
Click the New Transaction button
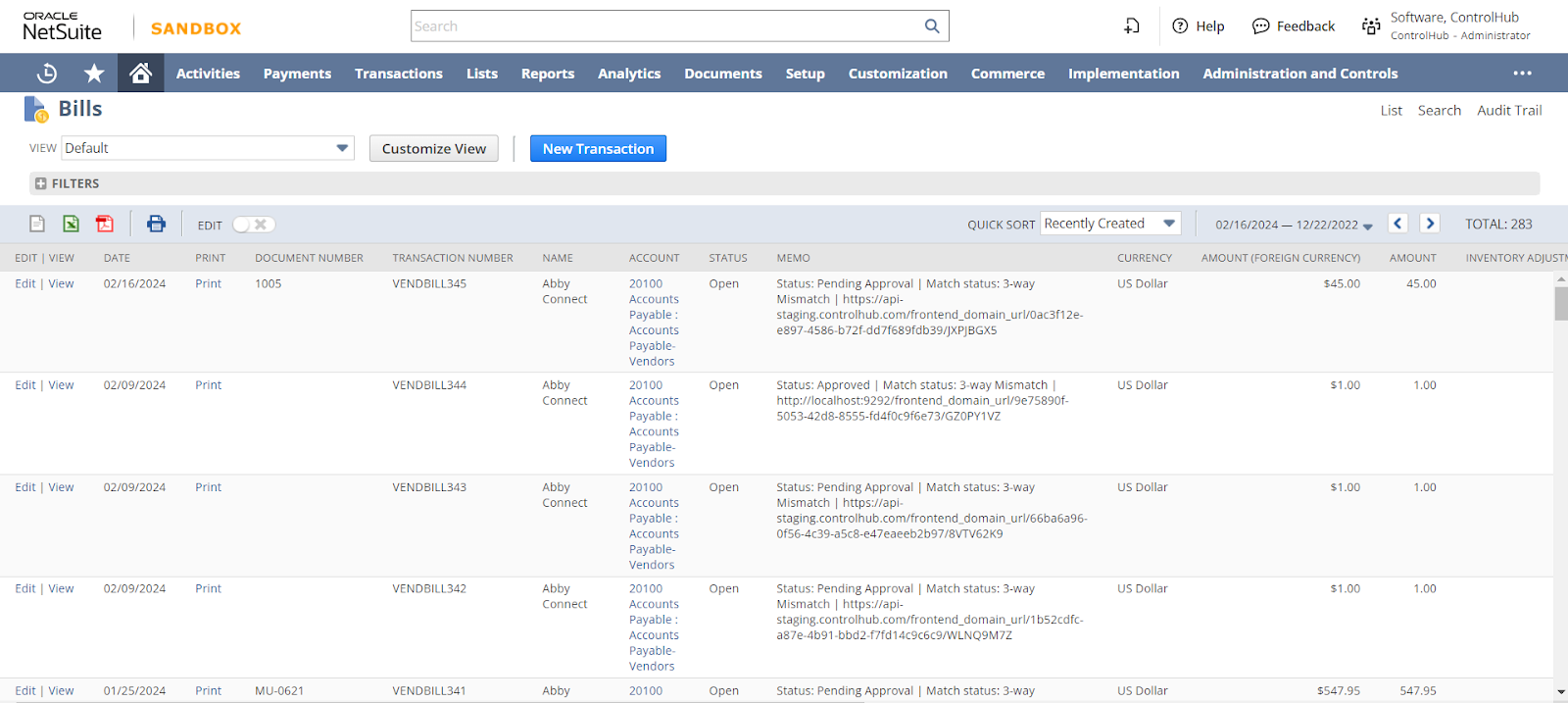point(598,148)
